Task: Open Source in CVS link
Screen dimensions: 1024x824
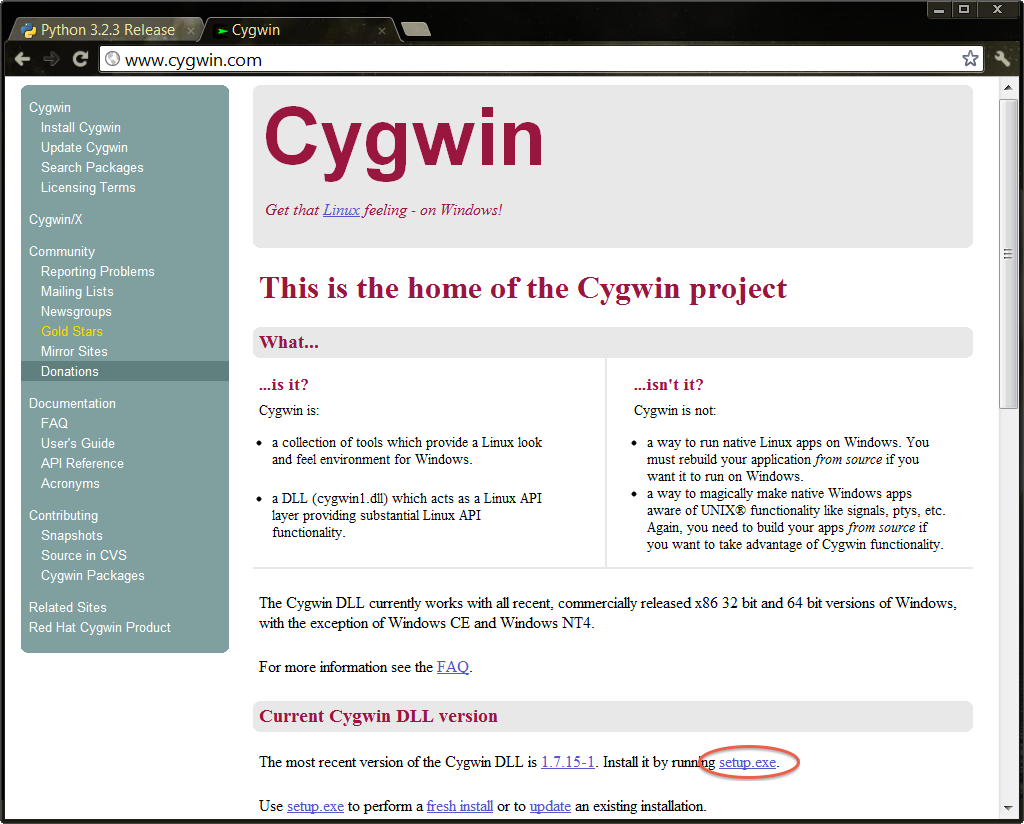Action: click(x=84, y=556)
